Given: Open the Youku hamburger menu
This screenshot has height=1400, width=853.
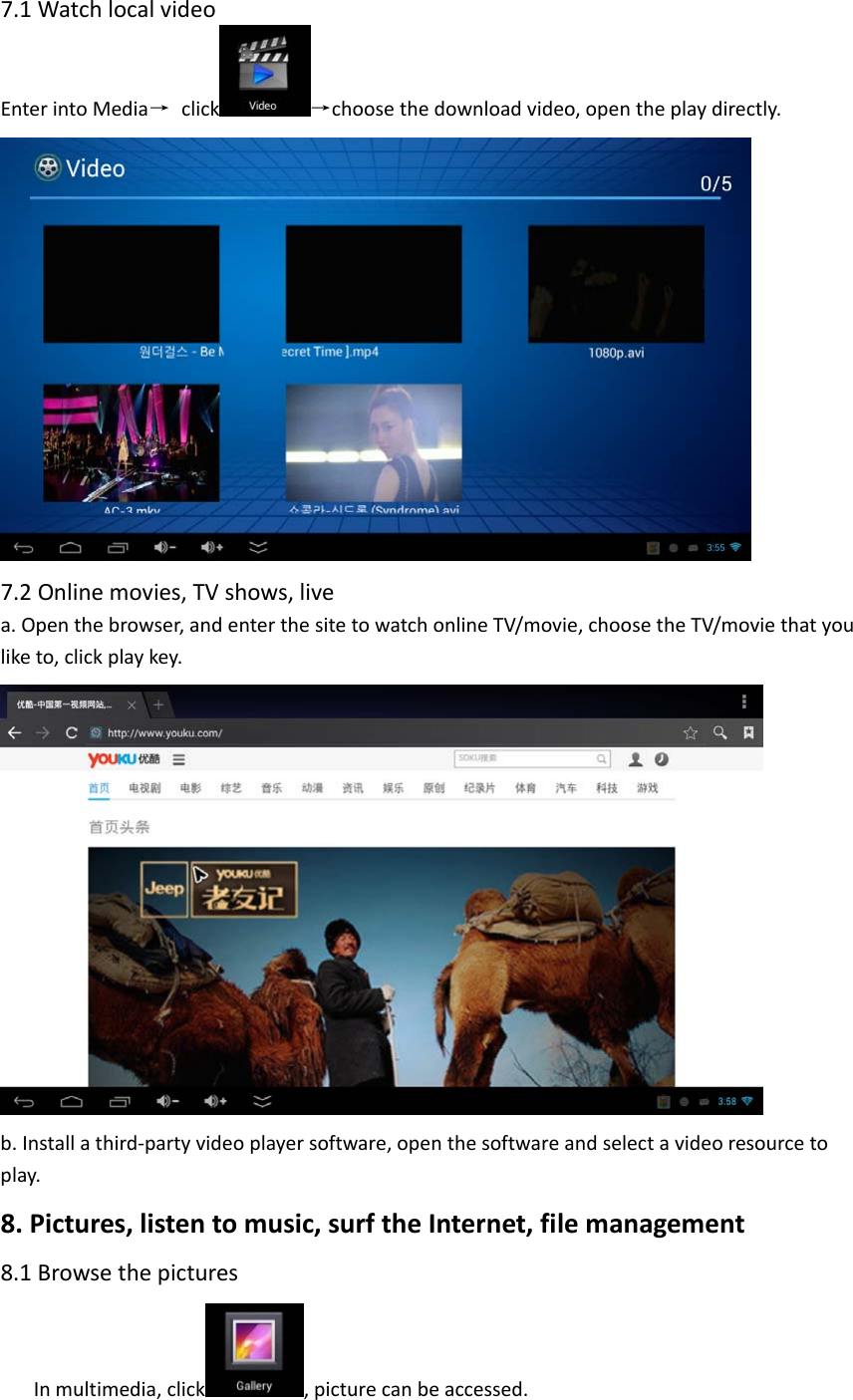Looking at the screenshot, I should 176,758.
